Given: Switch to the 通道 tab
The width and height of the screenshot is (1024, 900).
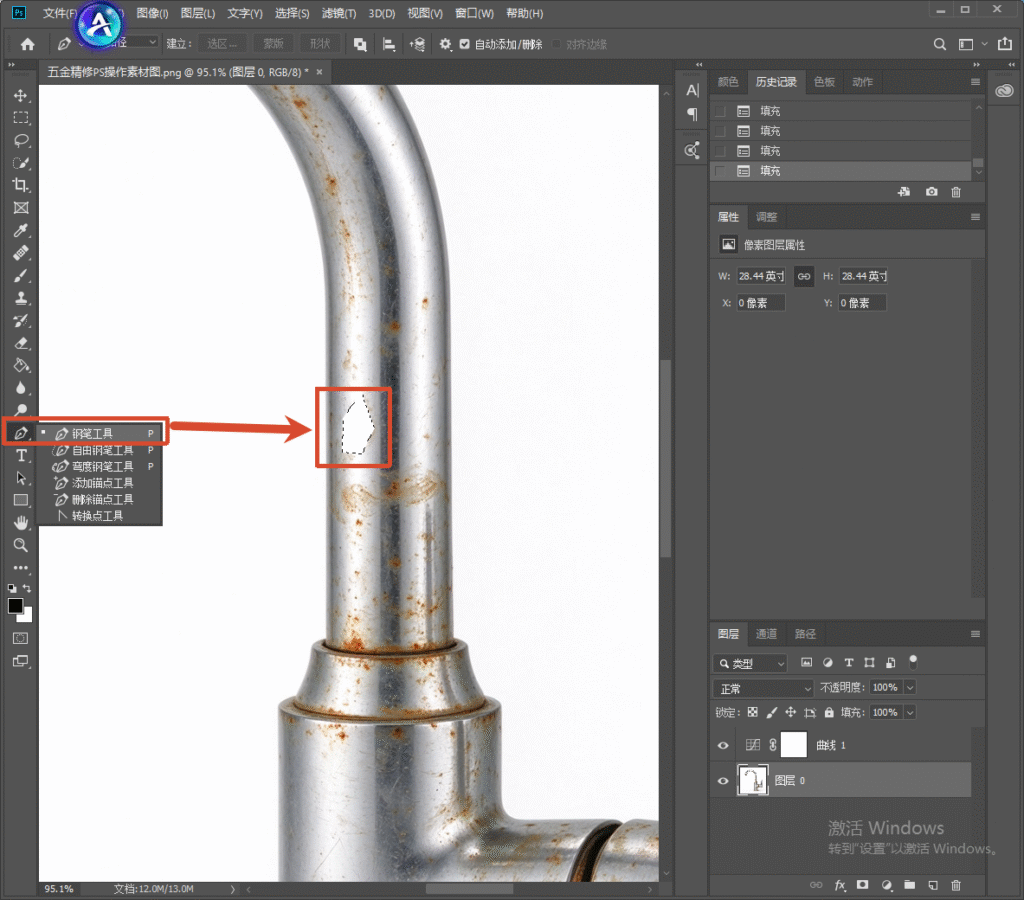Looking at the screenshot, I should (766, 634).
